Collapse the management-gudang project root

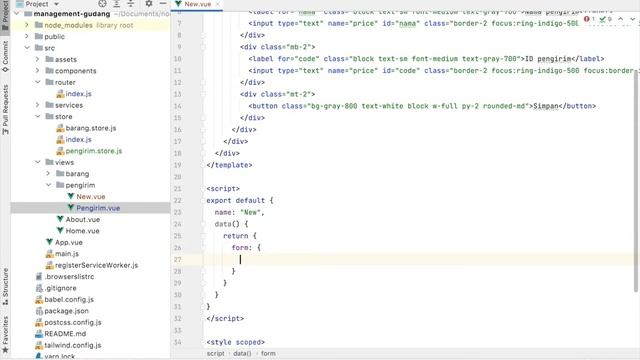coord(17,13)
